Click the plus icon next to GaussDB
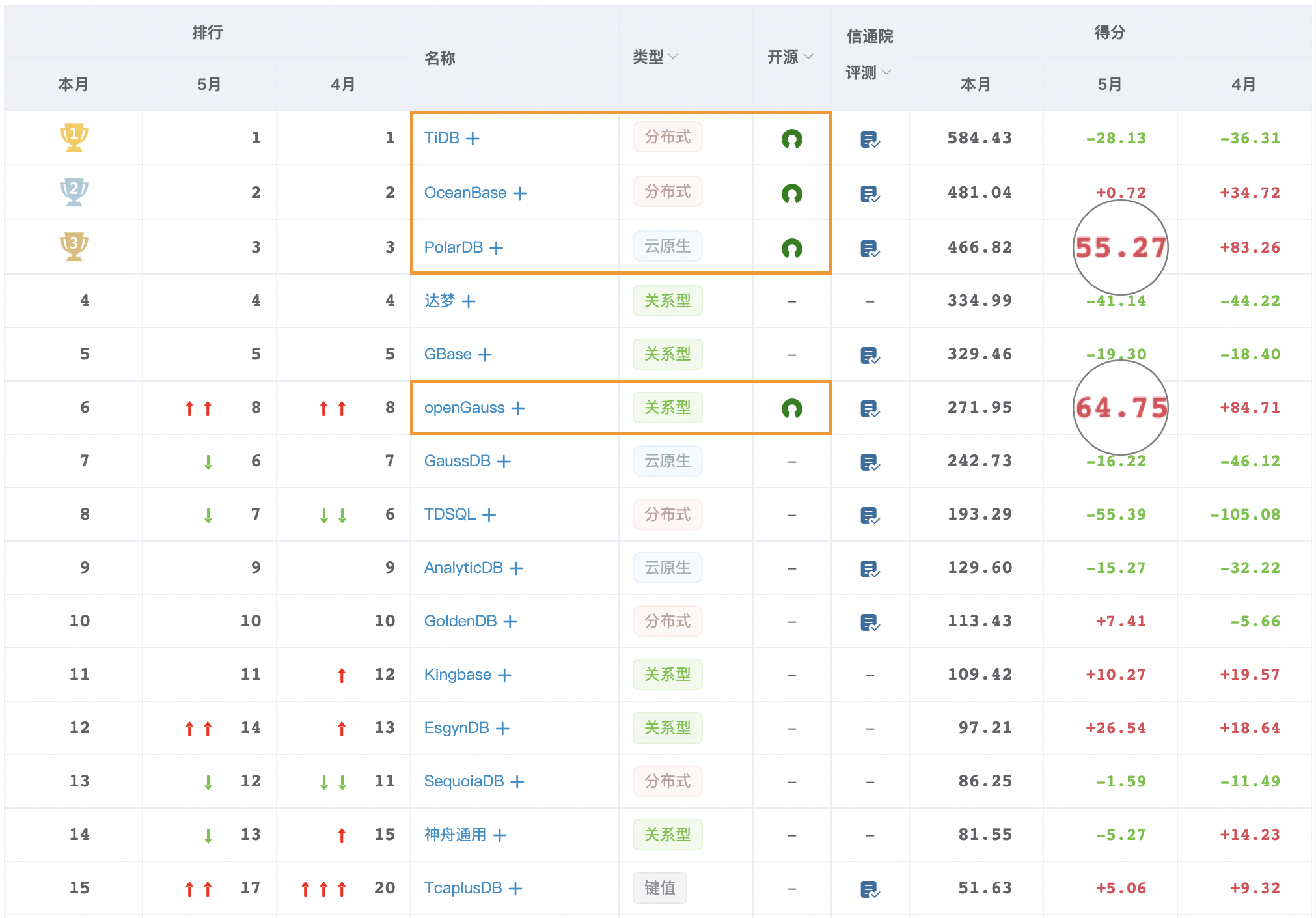 (x=504, y=462)
